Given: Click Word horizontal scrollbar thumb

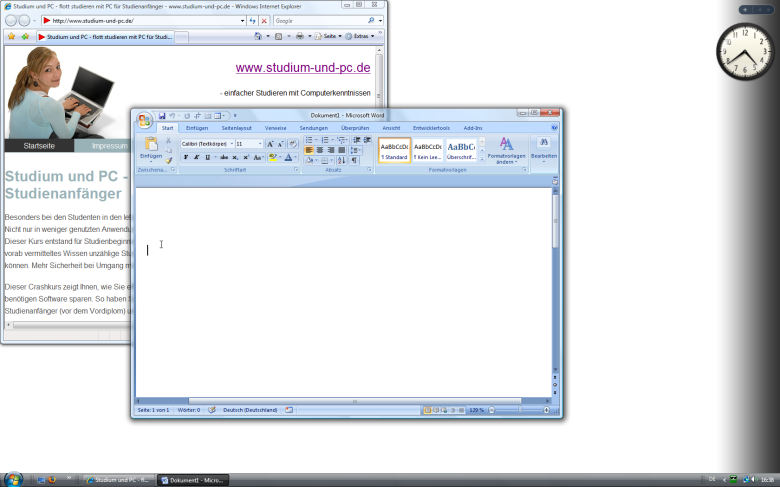Looking at the screenshot, I should pos(355,401).
